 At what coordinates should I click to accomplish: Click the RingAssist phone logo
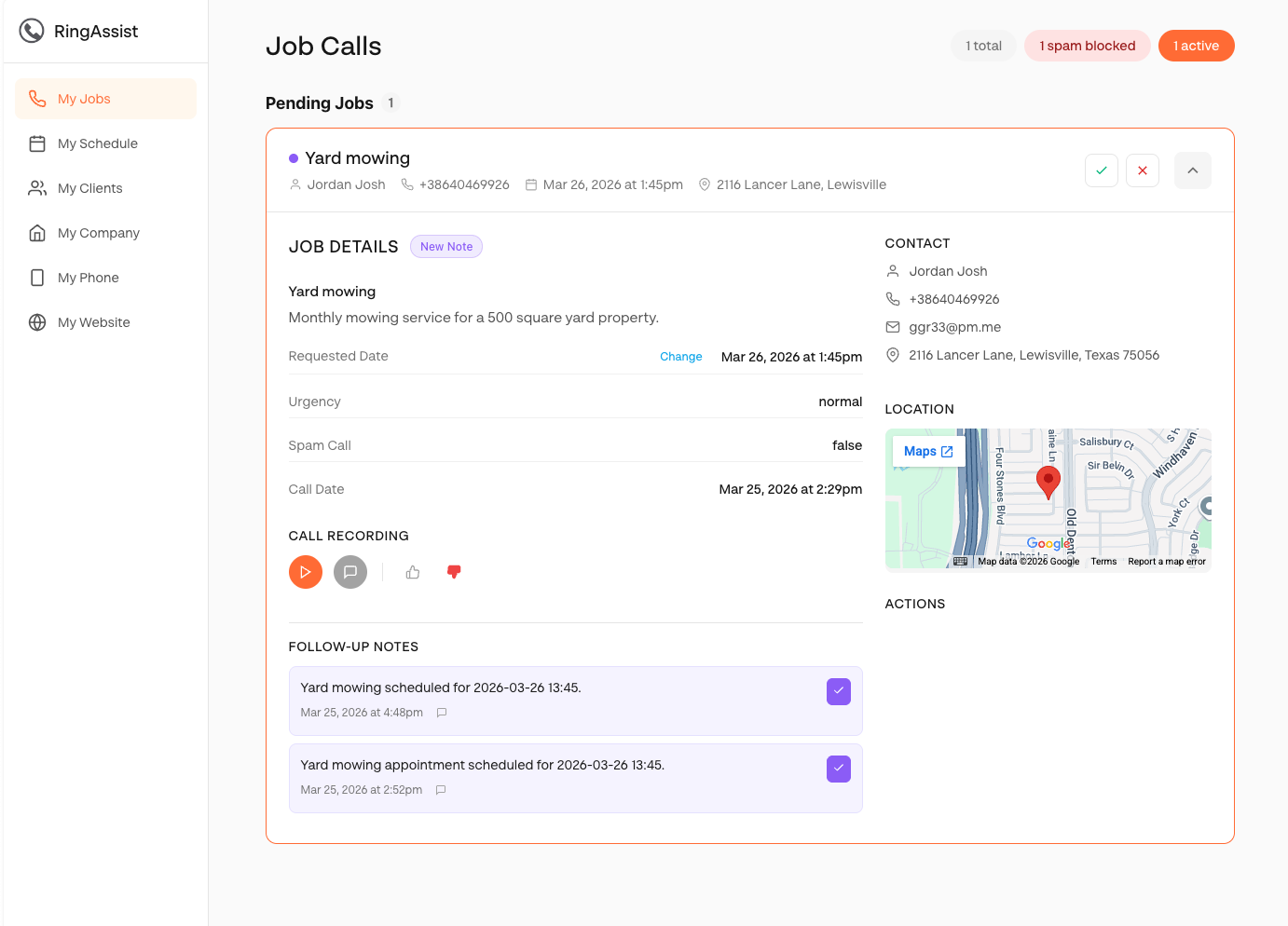tap(32, 31)
